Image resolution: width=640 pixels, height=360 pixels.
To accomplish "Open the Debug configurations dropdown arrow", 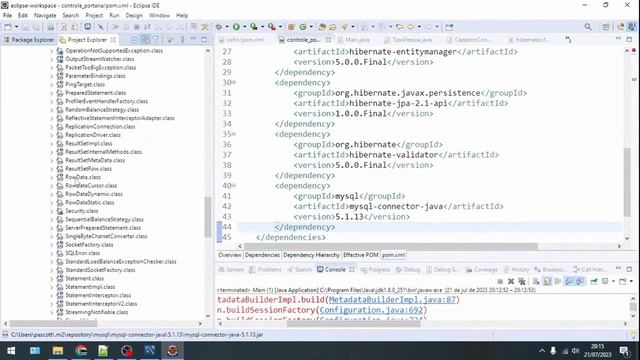I will coord(227,27).
